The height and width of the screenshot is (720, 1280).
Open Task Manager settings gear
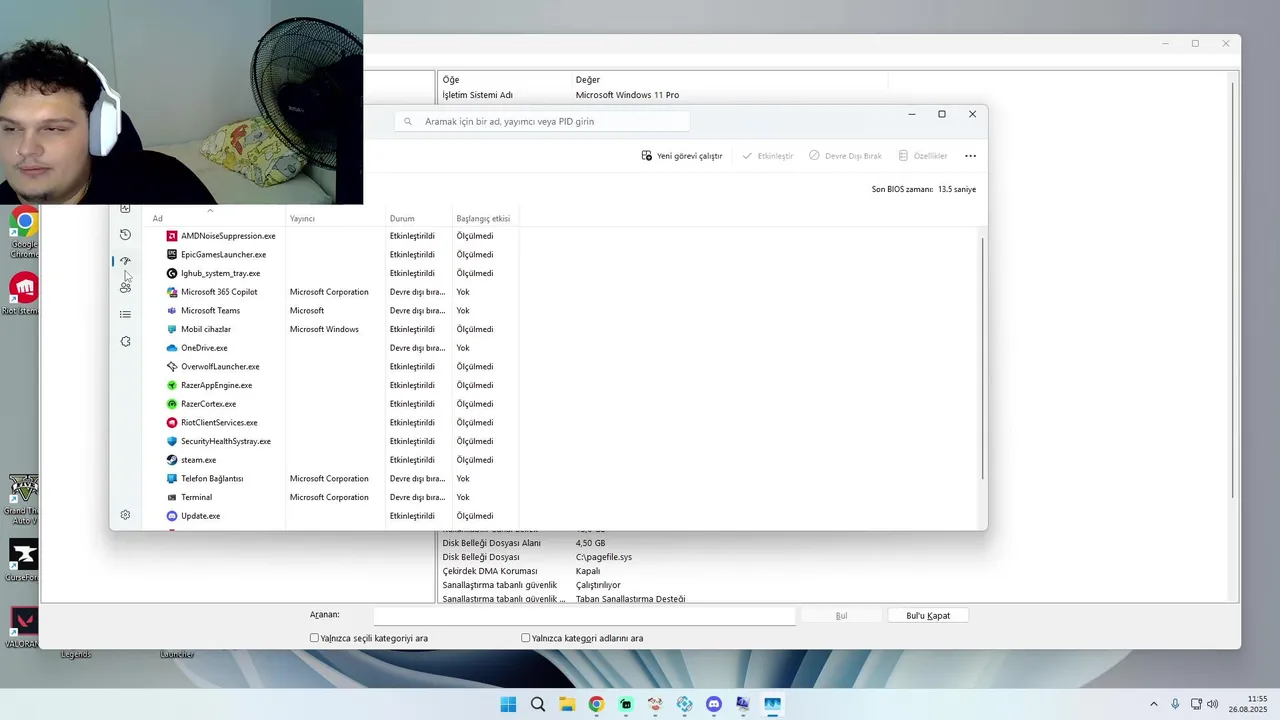(x=125, y=515)
